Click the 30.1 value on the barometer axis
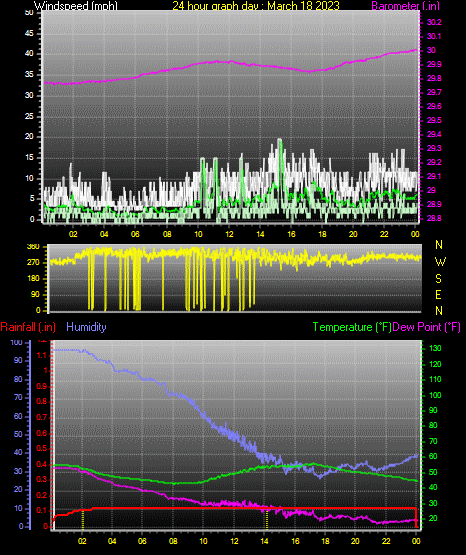 click(434, 36)
